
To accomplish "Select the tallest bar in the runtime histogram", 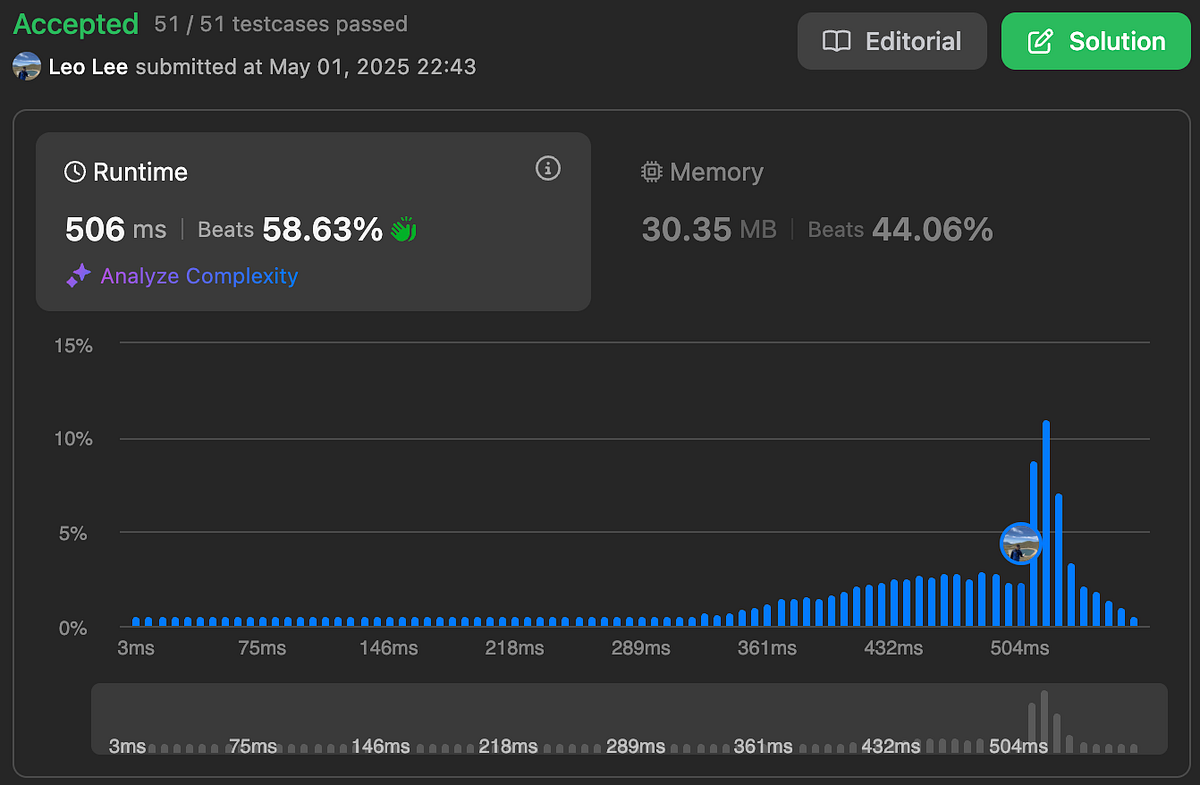I will coord(1046,520).
